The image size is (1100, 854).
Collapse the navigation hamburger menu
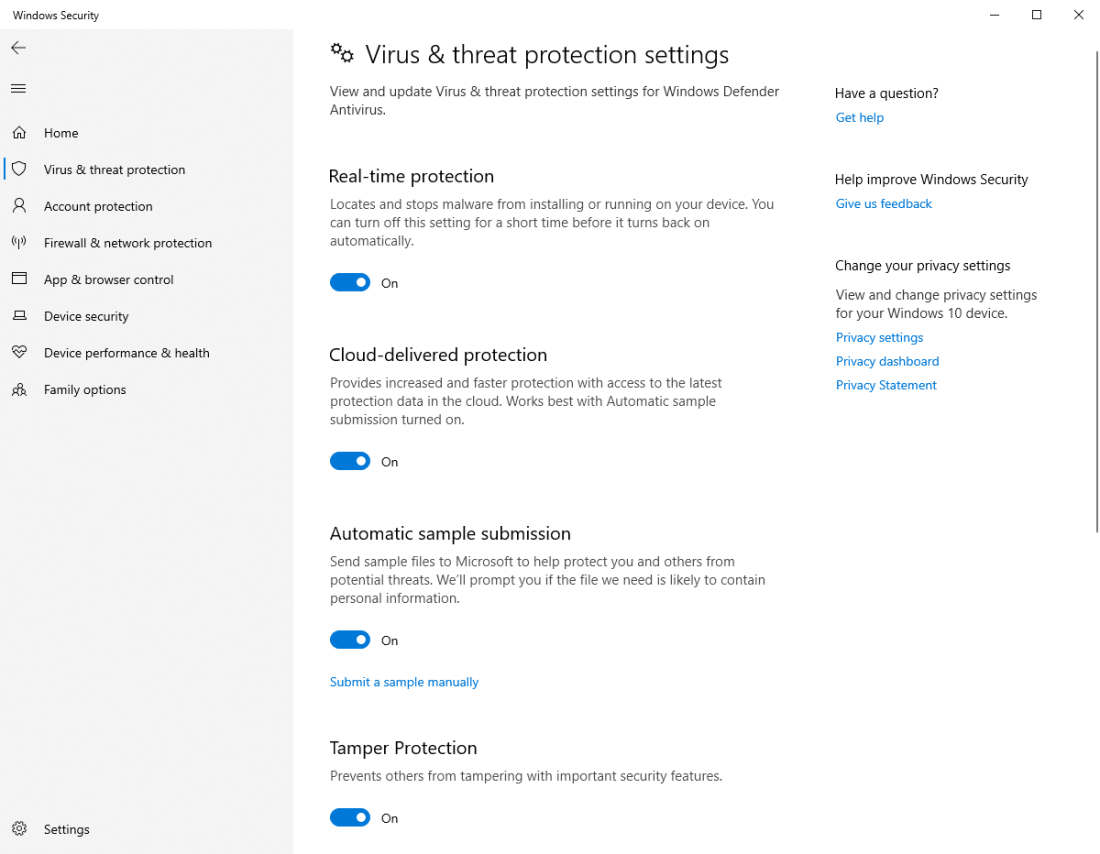coord(18,89)
